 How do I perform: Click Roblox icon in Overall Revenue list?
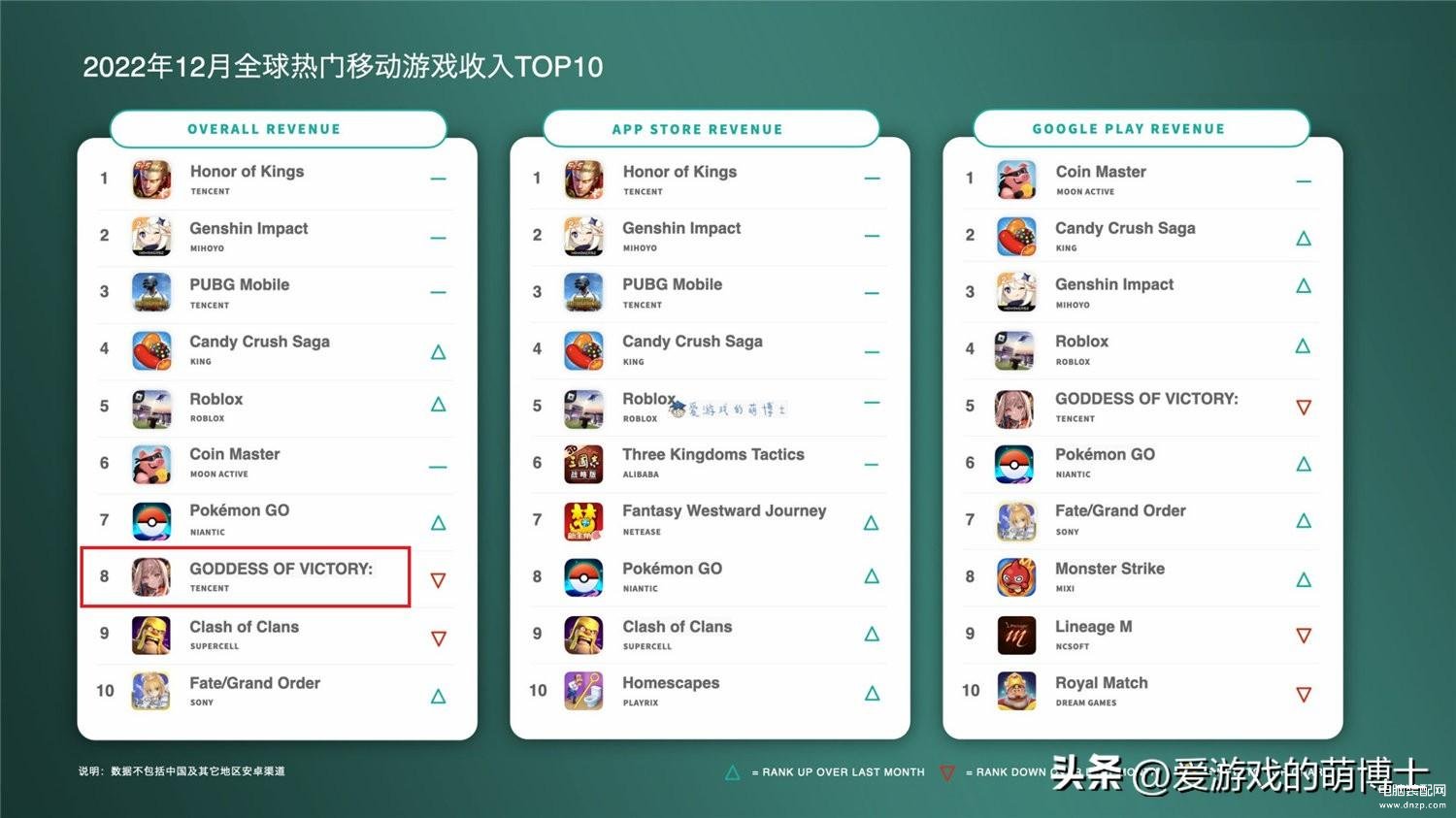(x=151, y=408)
